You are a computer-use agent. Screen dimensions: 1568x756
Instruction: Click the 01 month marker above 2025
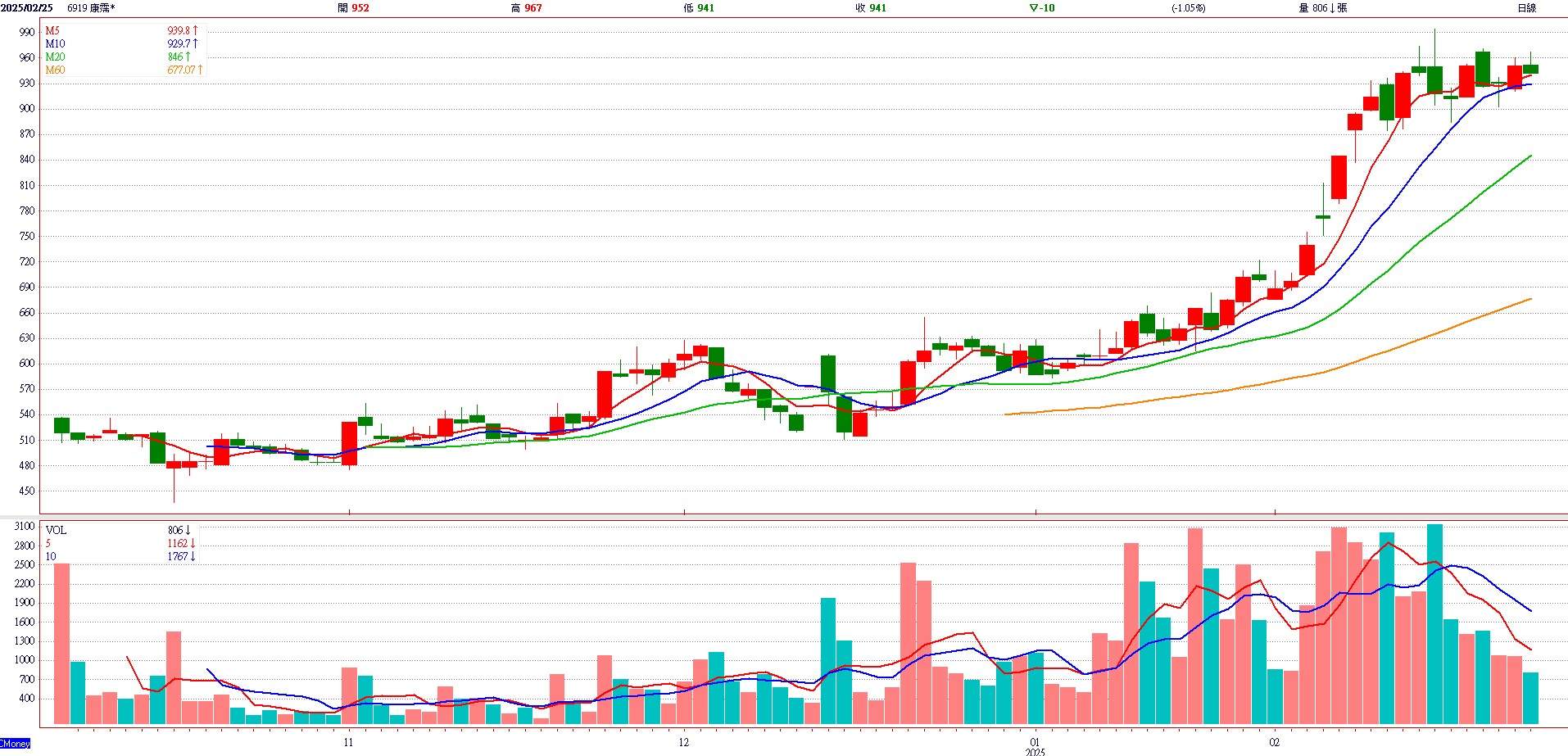point(1035,742)
